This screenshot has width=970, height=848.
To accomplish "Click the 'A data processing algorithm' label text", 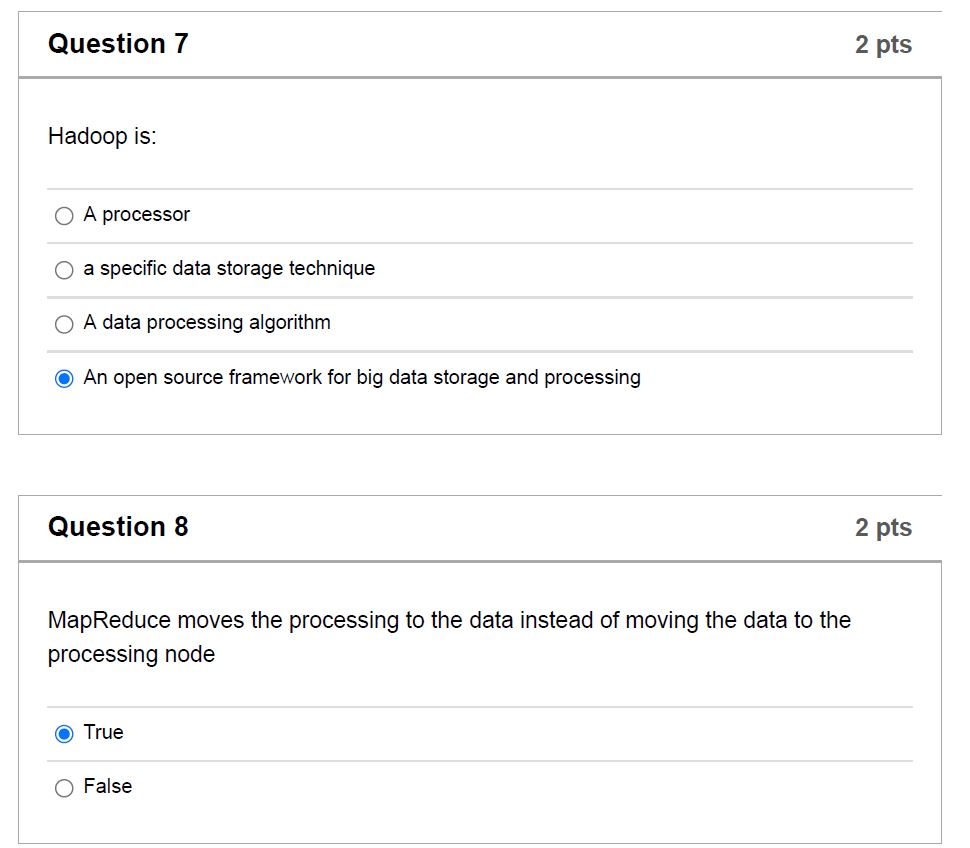I will (207, 323).
